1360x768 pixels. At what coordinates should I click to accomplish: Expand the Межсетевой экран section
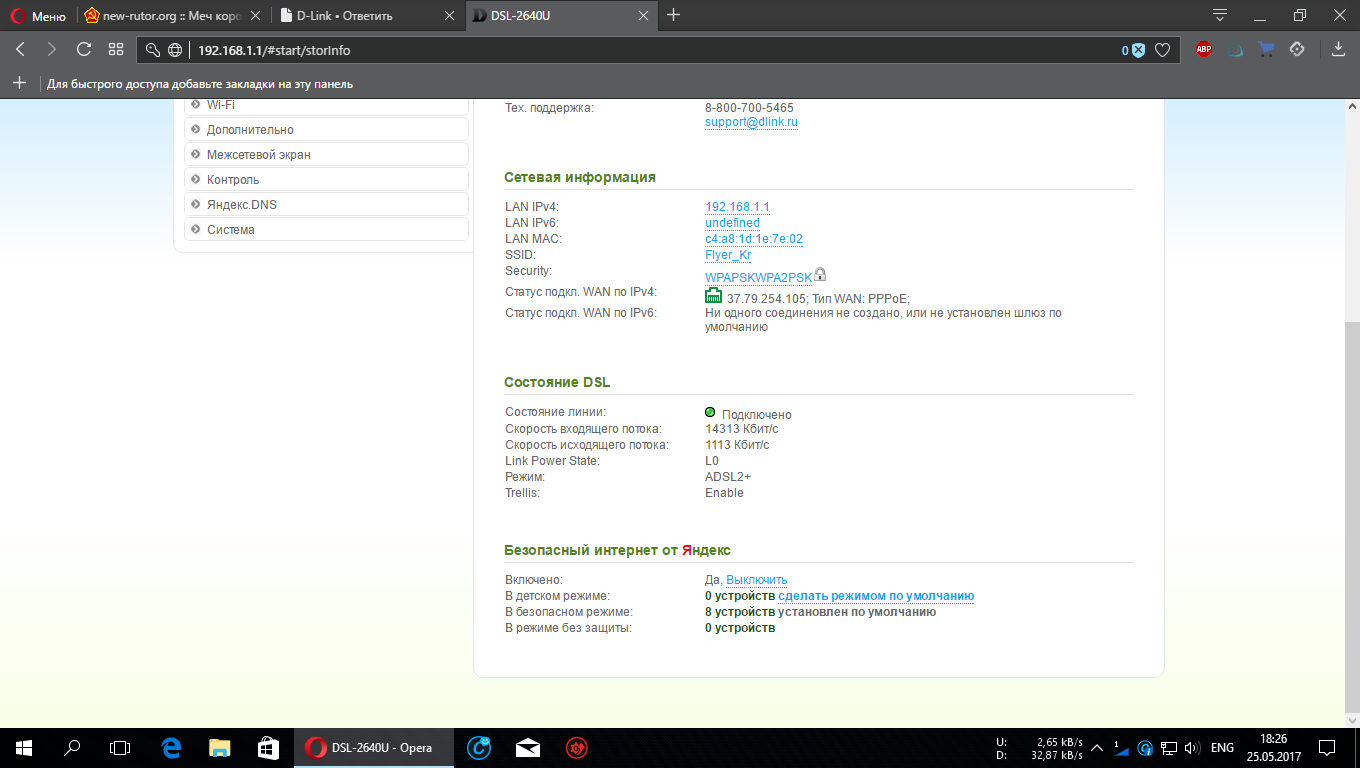coord(258,155)
